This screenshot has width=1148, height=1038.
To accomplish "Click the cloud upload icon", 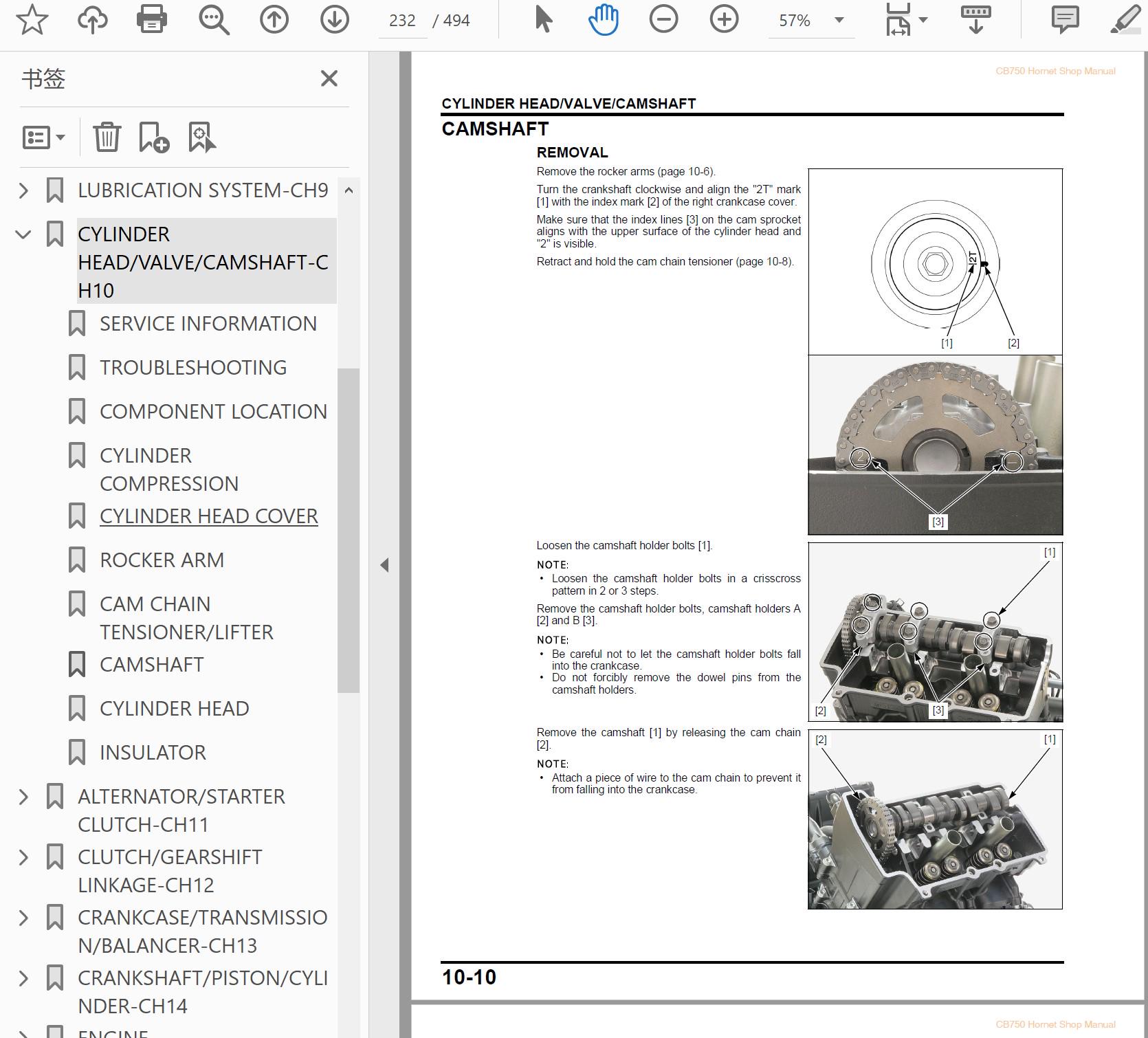I will (x=92, y=20).
